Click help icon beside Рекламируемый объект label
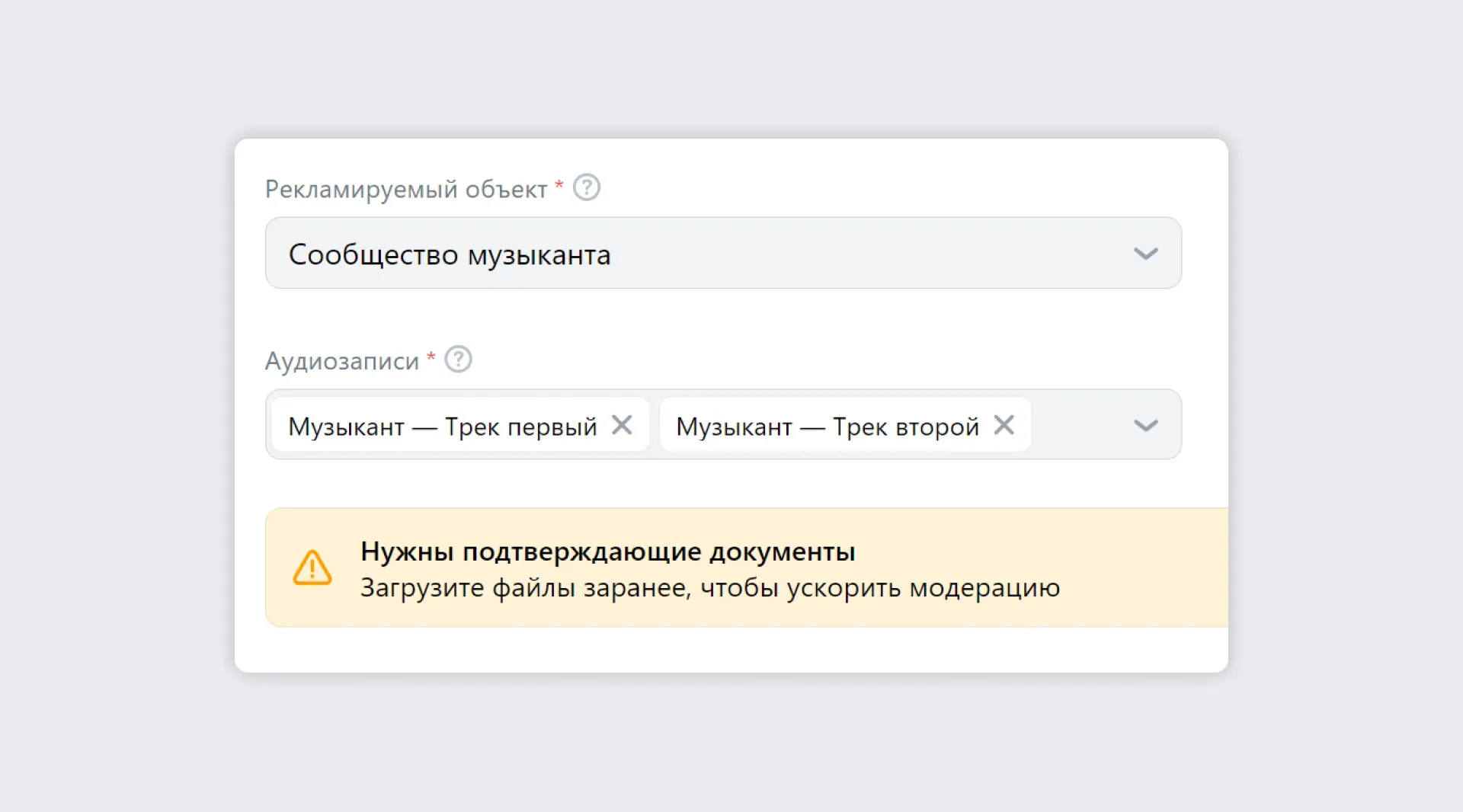Screen dimensions: 1463x812 [586, 187]
